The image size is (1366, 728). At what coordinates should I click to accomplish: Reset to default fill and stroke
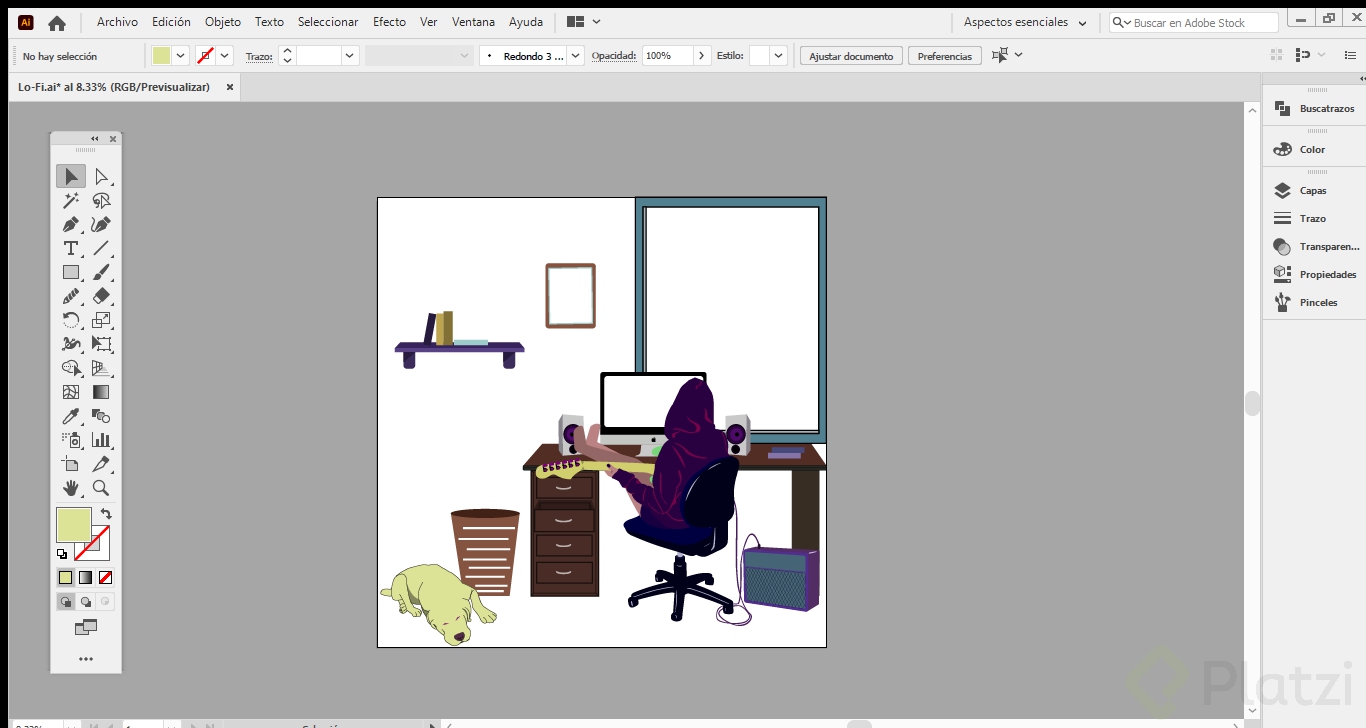[62, 554]
